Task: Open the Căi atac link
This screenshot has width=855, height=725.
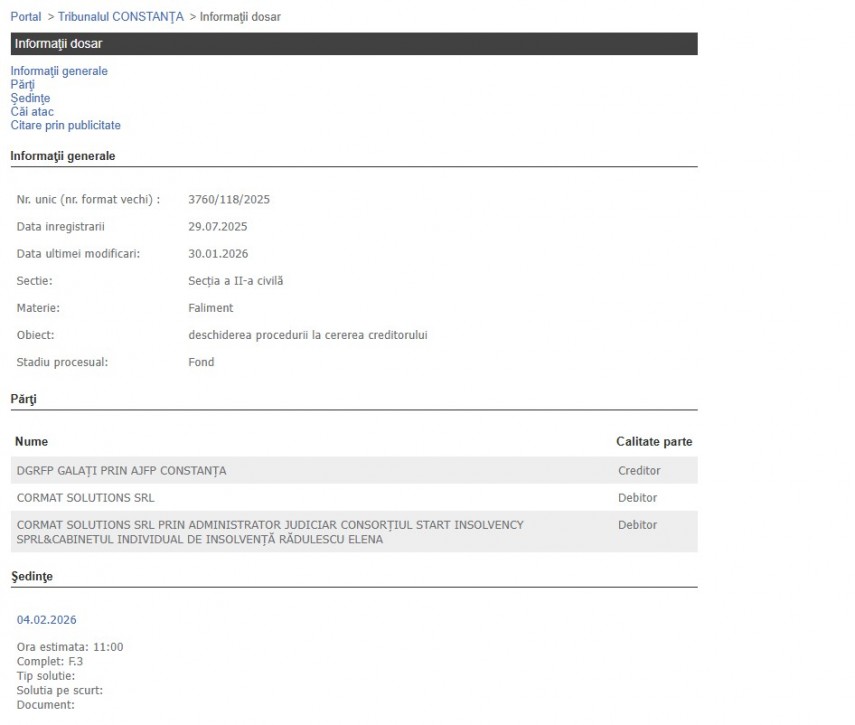Action: pos(32,112)
